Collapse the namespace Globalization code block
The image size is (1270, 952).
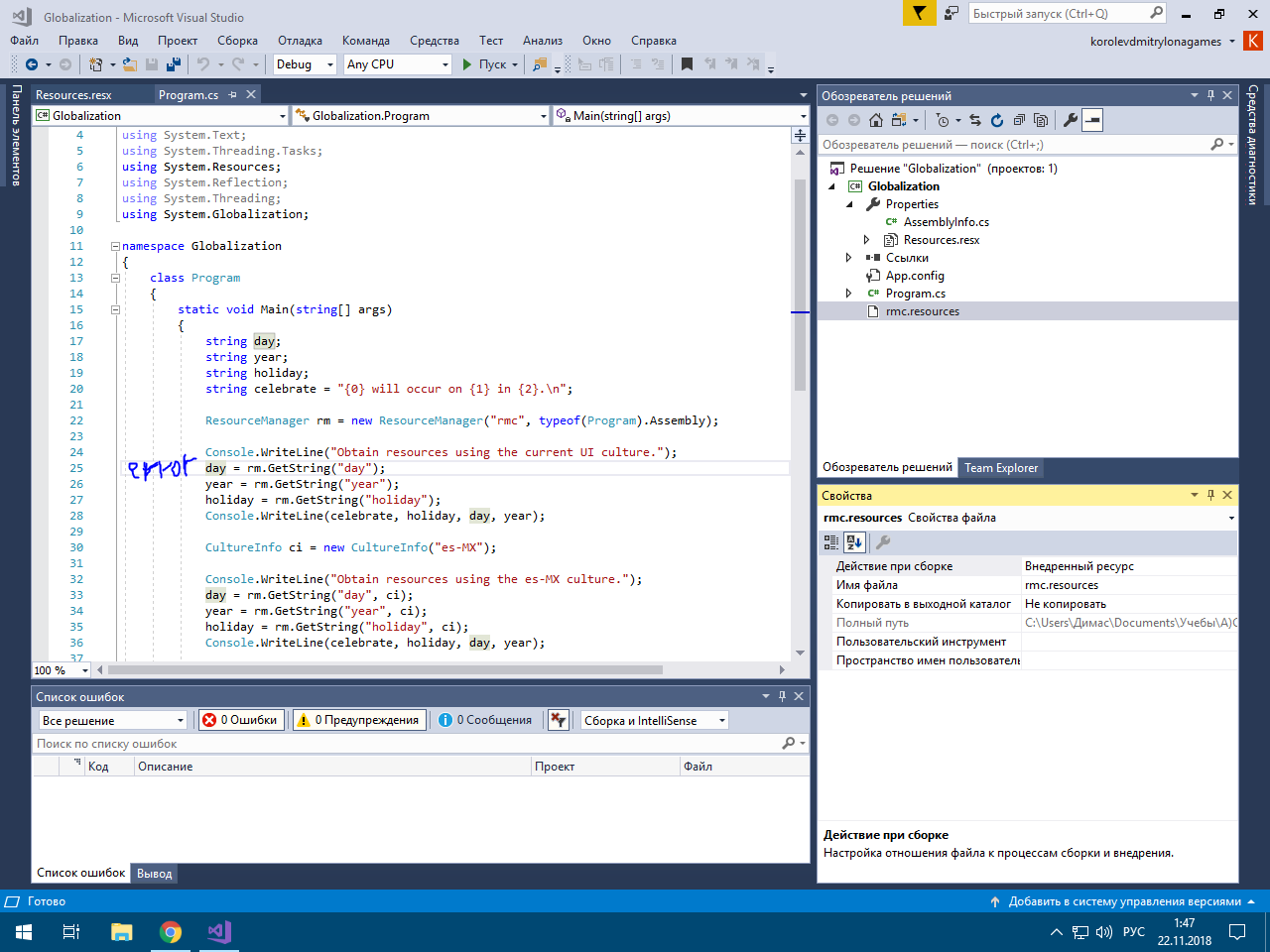pyautogui.click(x=115, y=246)
